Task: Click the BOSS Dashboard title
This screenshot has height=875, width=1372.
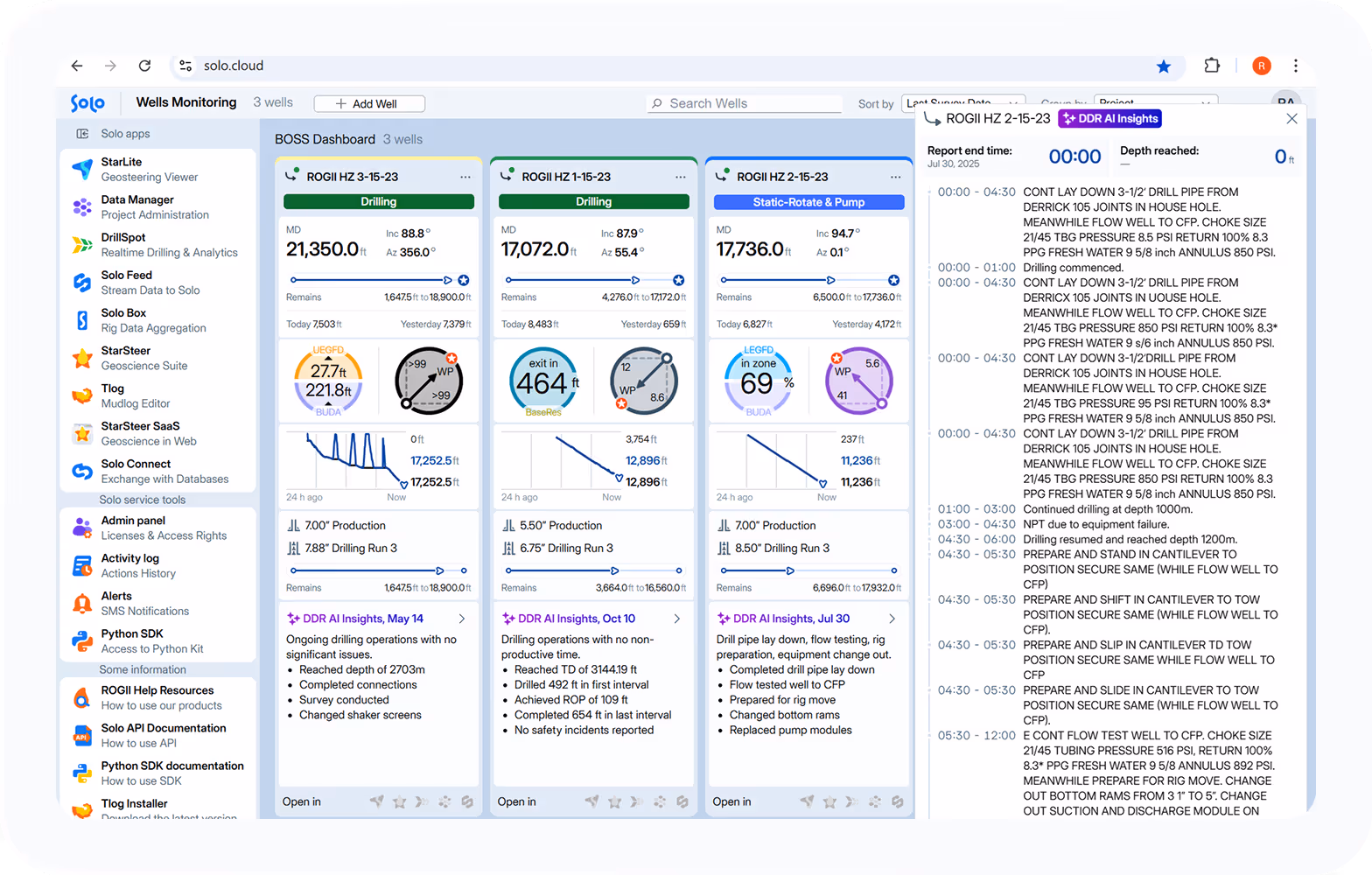Action: tap(325, 139)
